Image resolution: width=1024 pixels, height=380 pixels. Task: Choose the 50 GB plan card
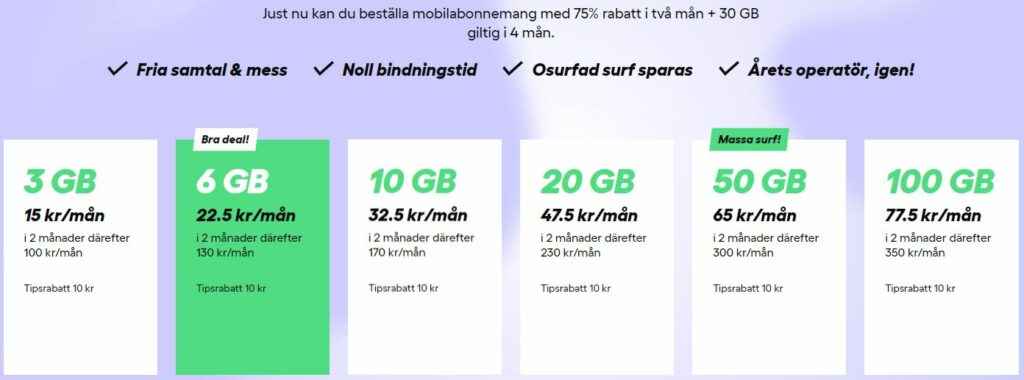(x=769, y=257)
